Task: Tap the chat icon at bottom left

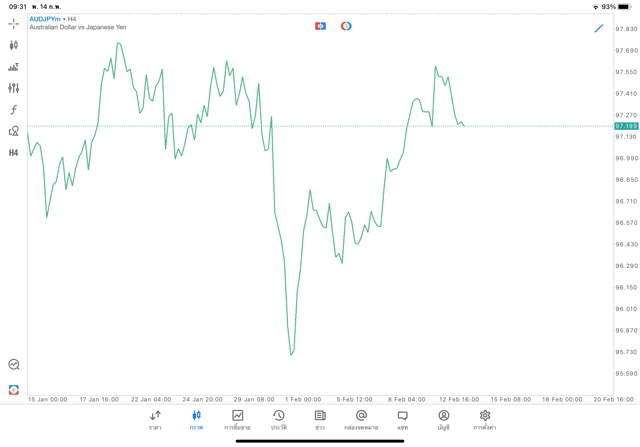Action: pos(14,365)
